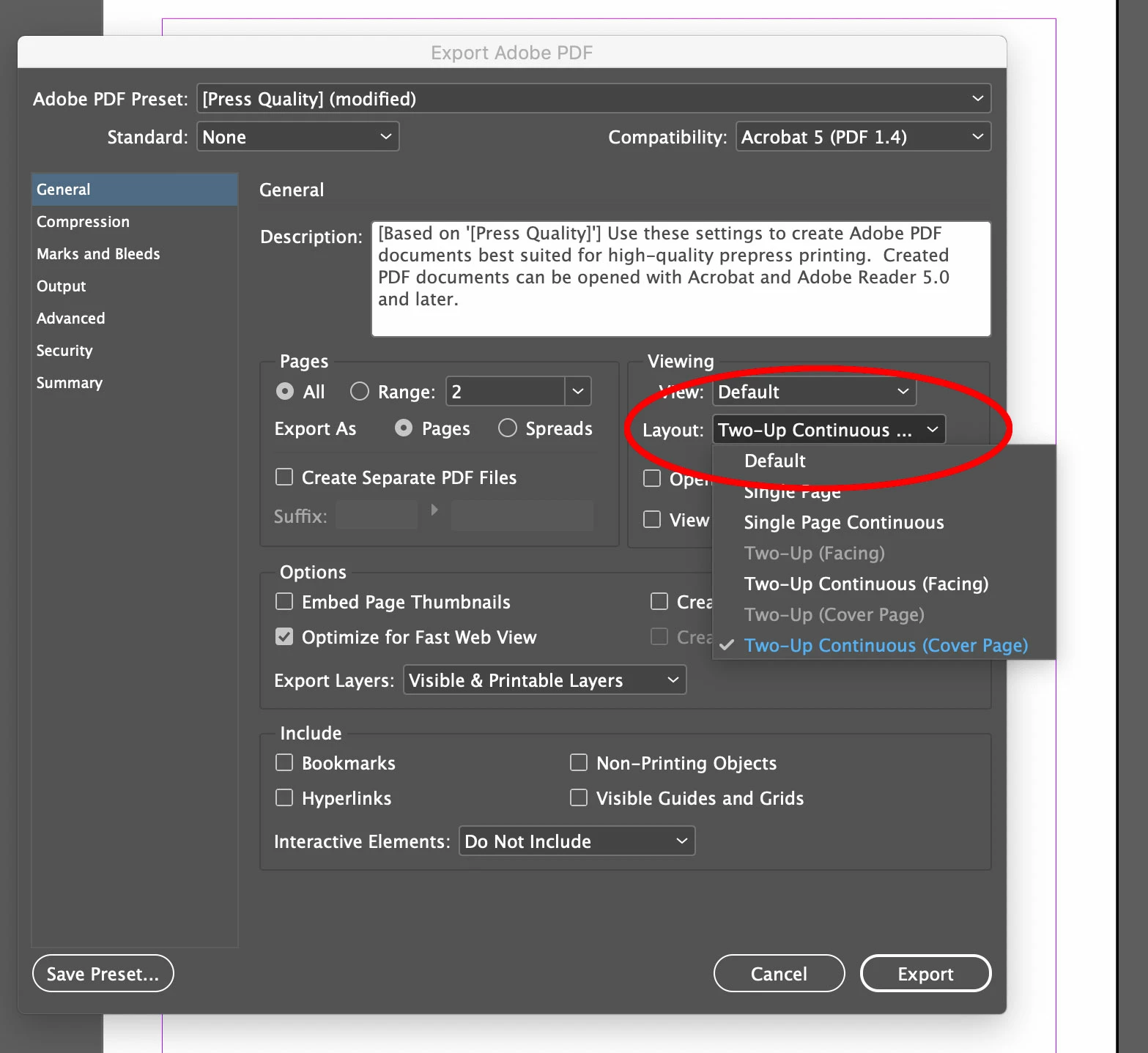Click the Save Preset button

[x=103, y=974]
